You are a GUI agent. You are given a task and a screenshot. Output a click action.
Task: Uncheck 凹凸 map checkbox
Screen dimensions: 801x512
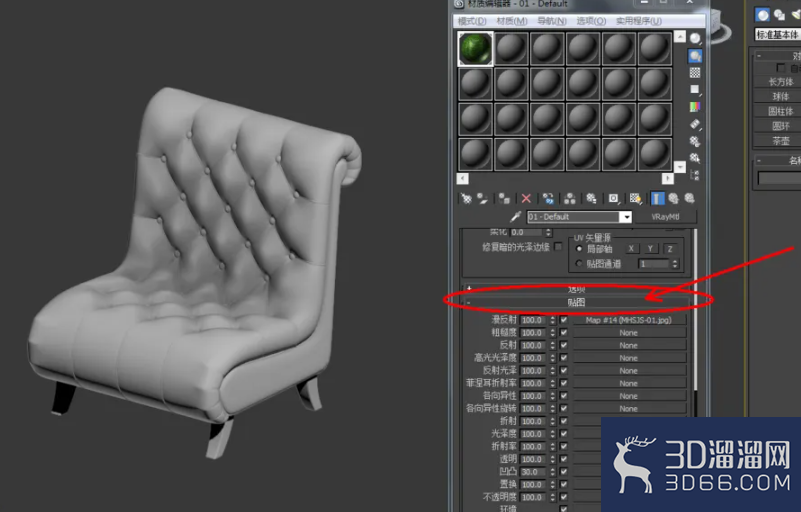pyautogui.click(x=563, y=472)
